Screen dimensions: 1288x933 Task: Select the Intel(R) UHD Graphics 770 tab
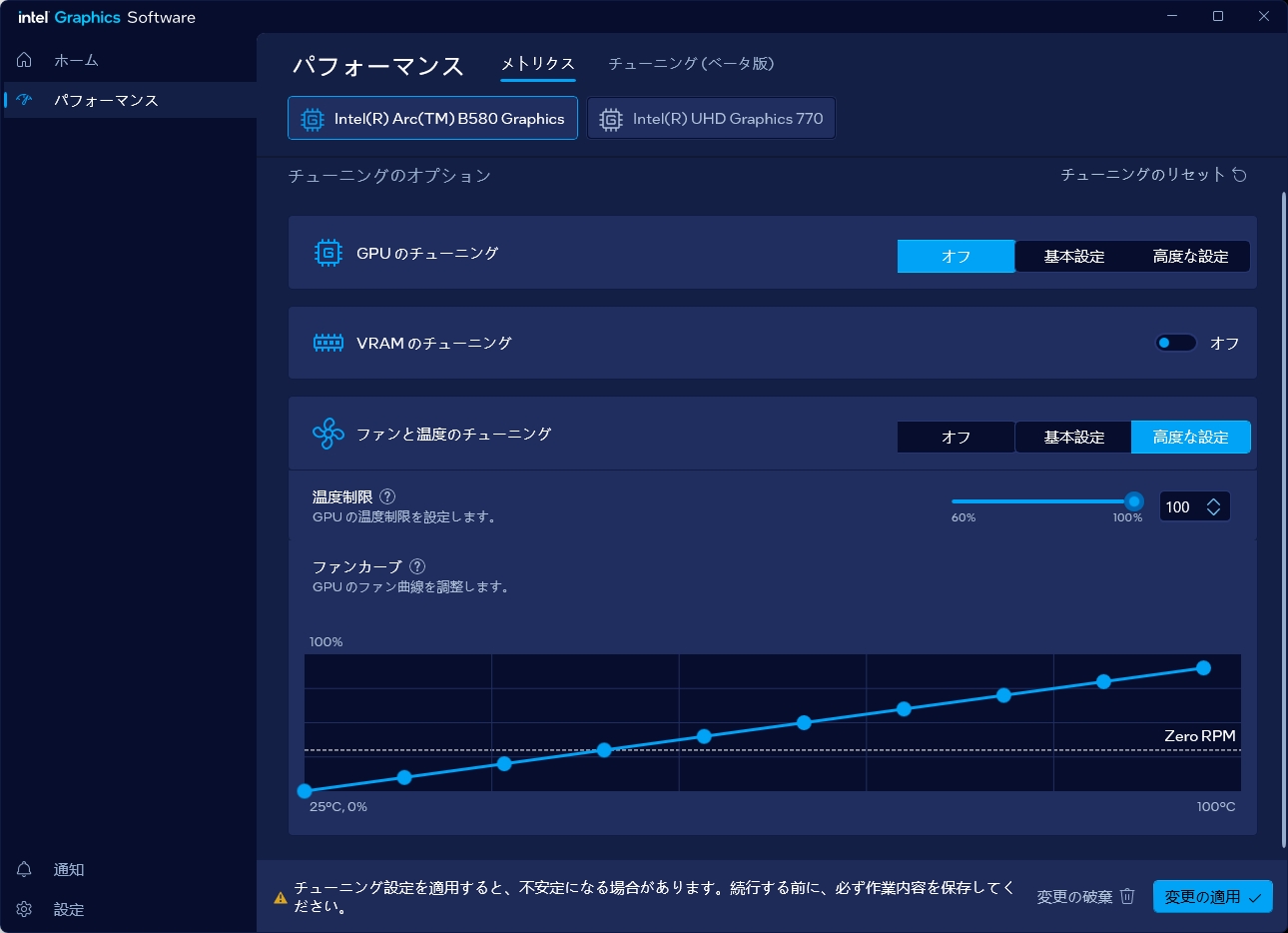pyautogui.click(x=711, y=118)
